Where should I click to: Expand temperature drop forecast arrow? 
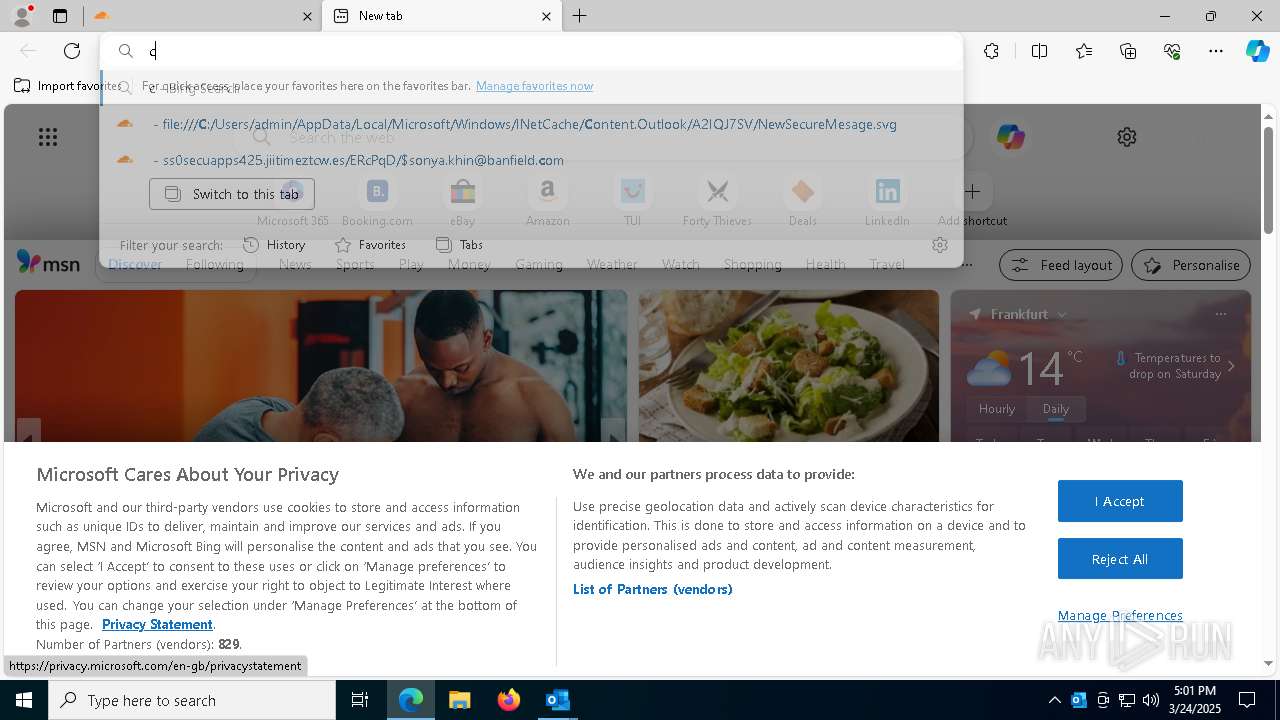tap(1231, 366)
